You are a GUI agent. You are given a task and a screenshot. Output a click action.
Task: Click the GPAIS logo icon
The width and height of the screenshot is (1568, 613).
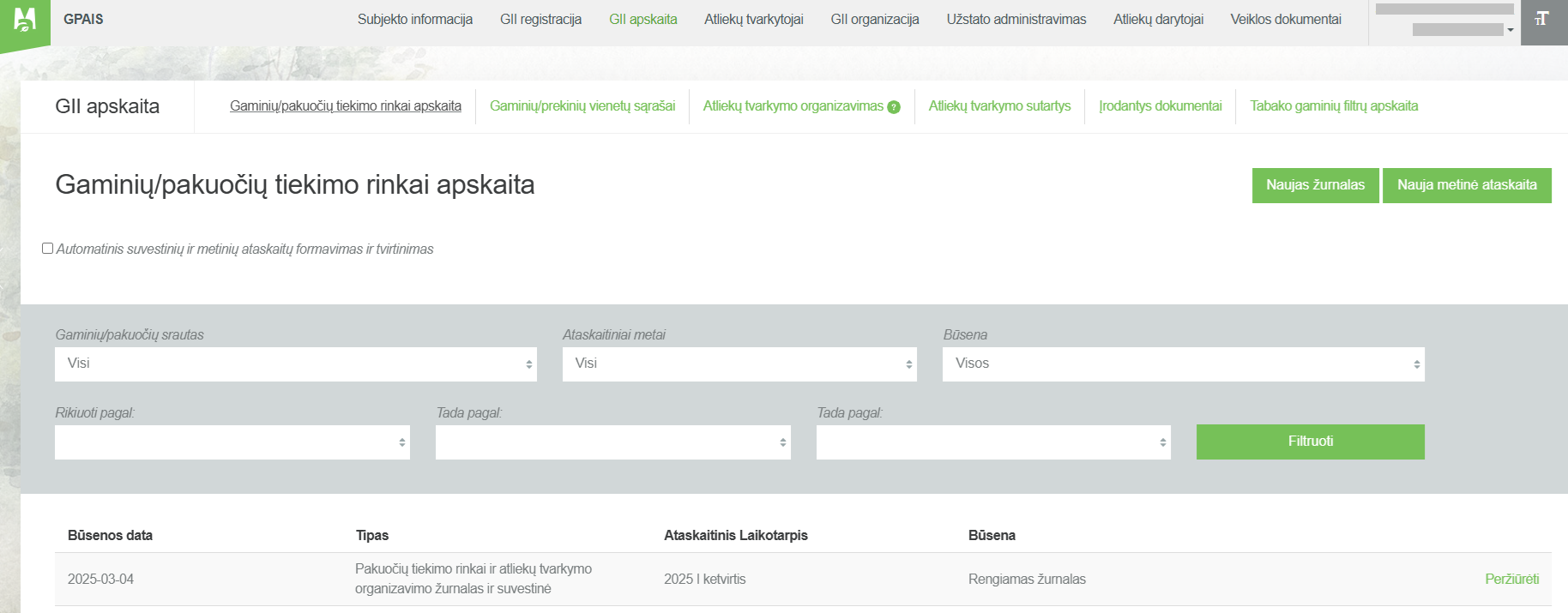pyautogui.click(x=25, y=21)
